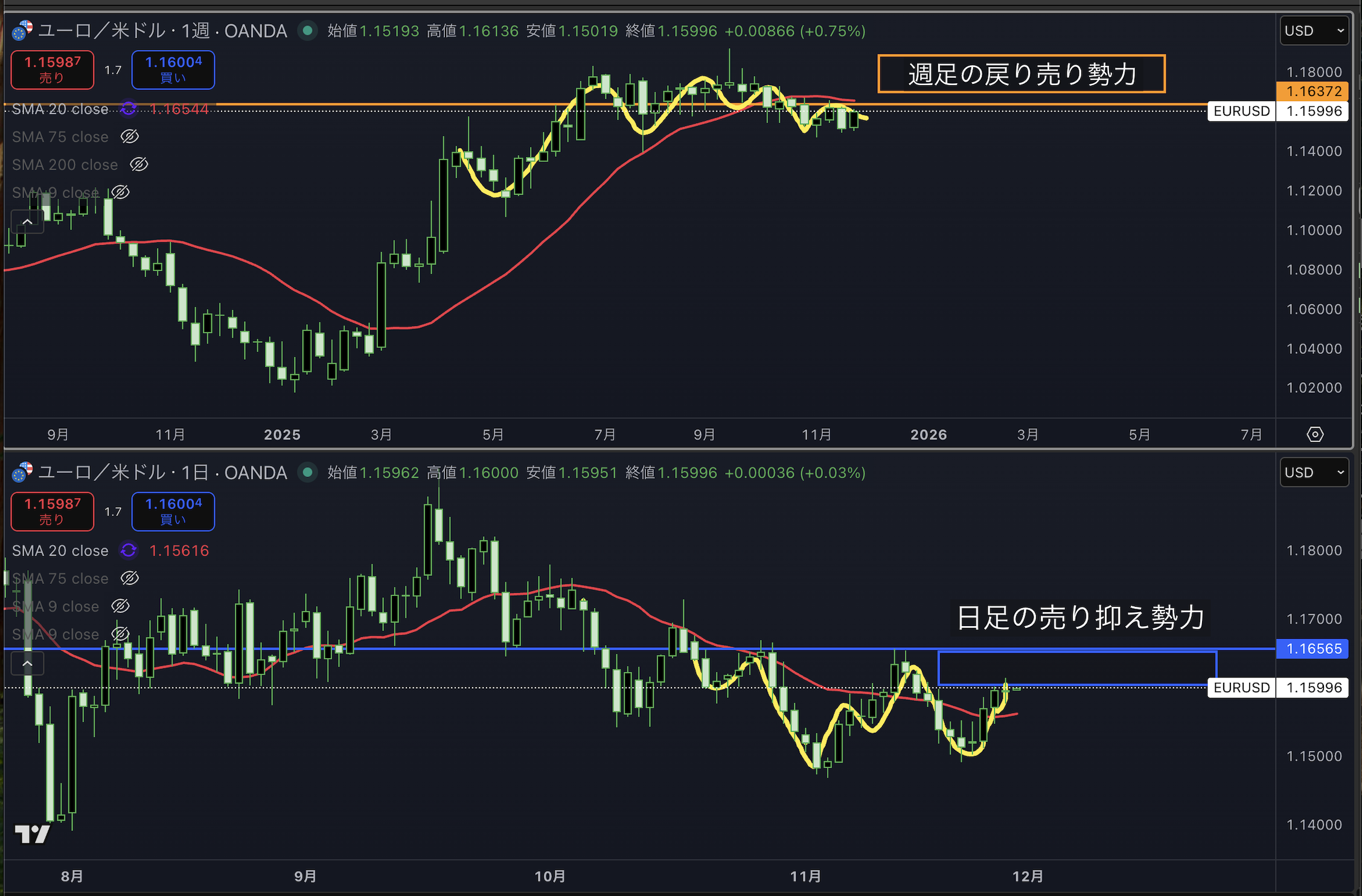
Task: Select the blue 1.16565 horizontal line label
Action: pyautogui.click(x=1313, y=649)
